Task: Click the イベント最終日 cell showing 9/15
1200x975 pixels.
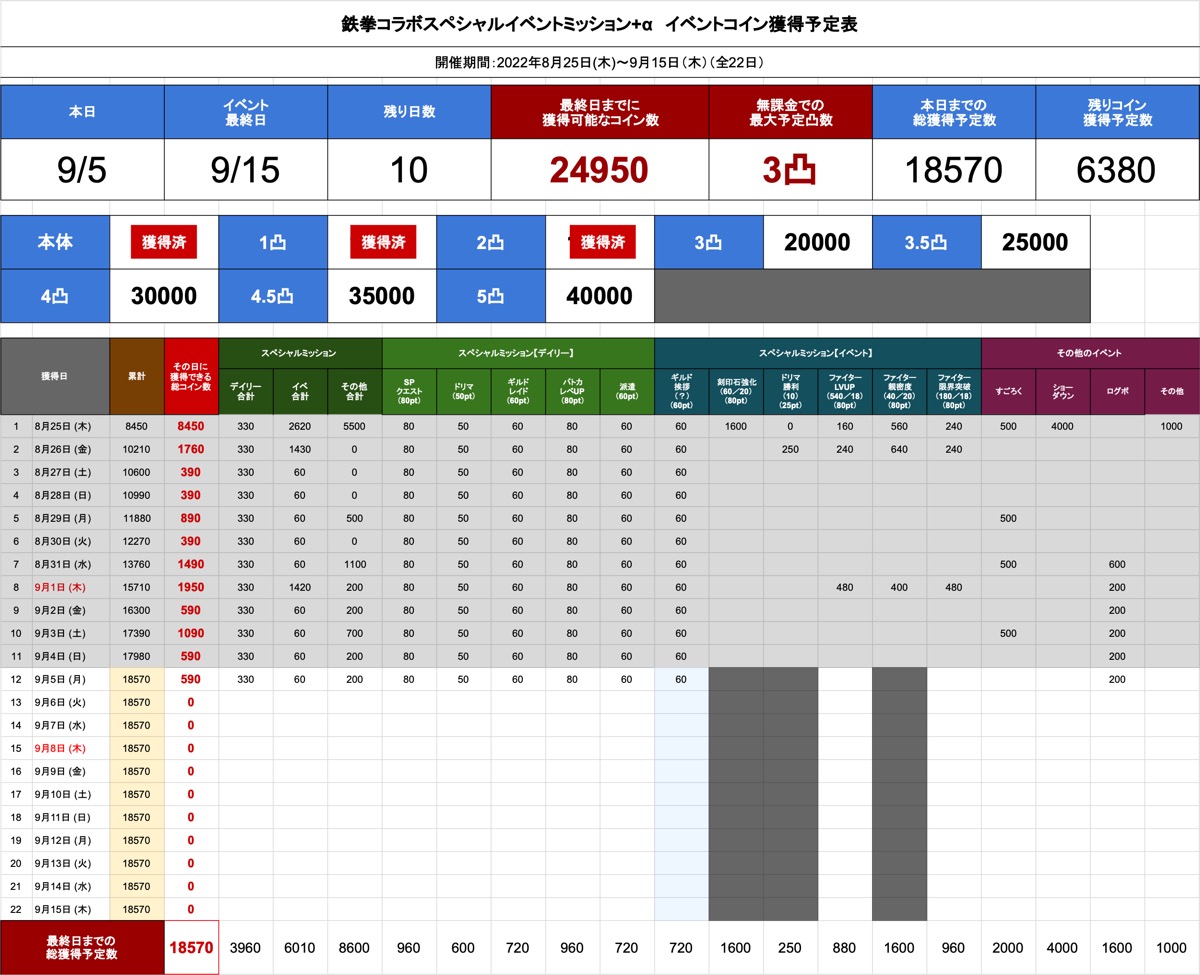Action: [x=245, y=169]
